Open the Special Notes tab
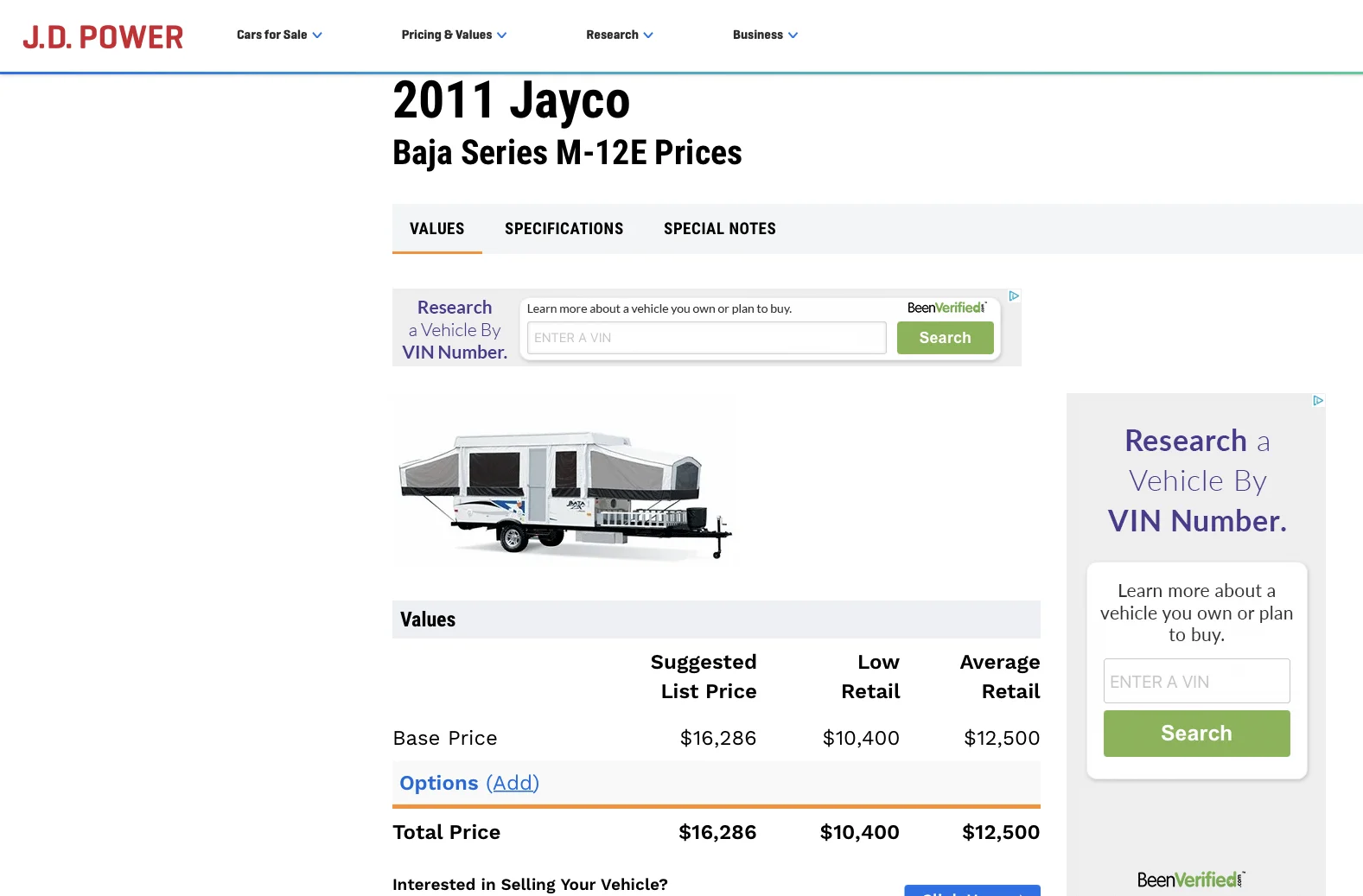The height and width of the screenshot is (896, 1363). [x=719, y=229]
